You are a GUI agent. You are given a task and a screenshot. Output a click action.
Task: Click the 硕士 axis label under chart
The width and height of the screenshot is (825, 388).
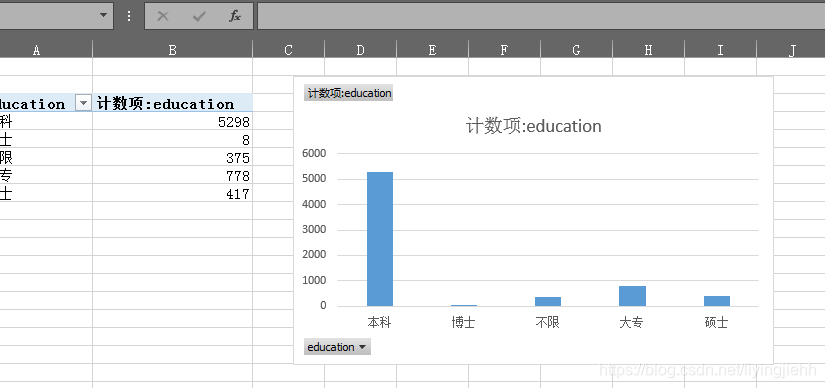pyautogui.click(x=716, y=322)
